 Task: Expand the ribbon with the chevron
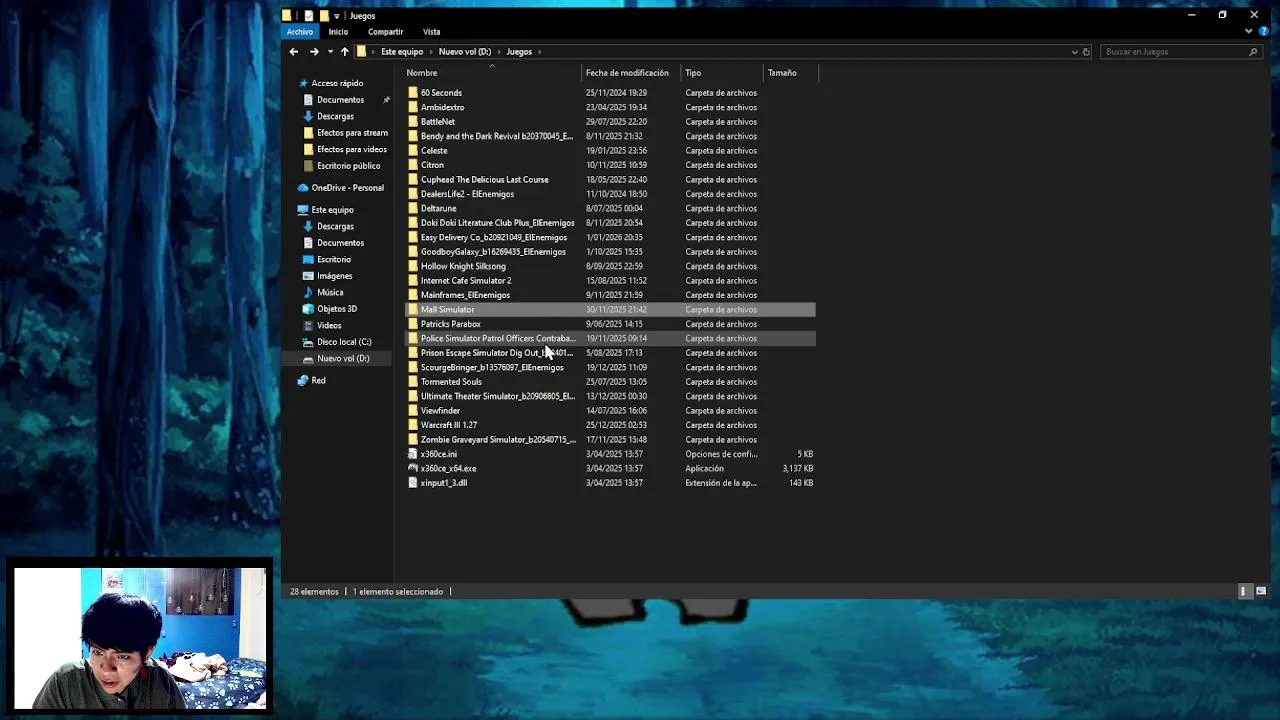[x=1249, y=31]
